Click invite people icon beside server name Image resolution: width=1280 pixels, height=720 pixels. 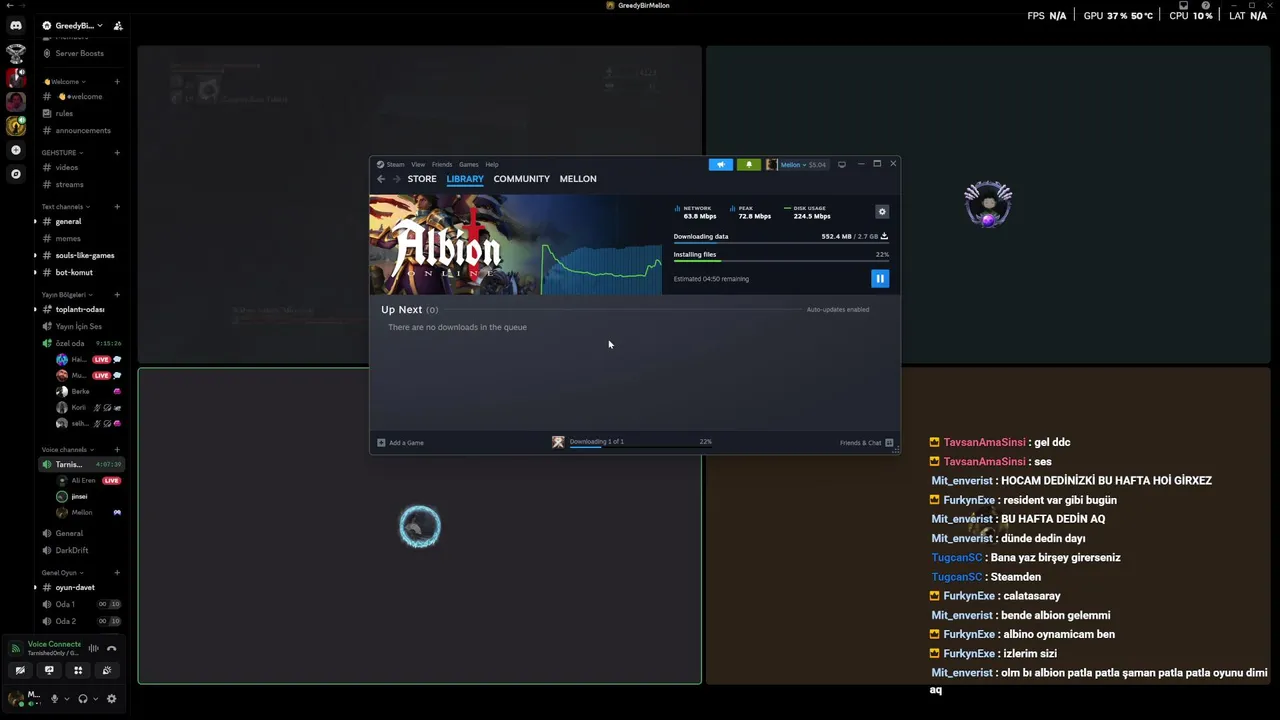click(x=118, y=25)
